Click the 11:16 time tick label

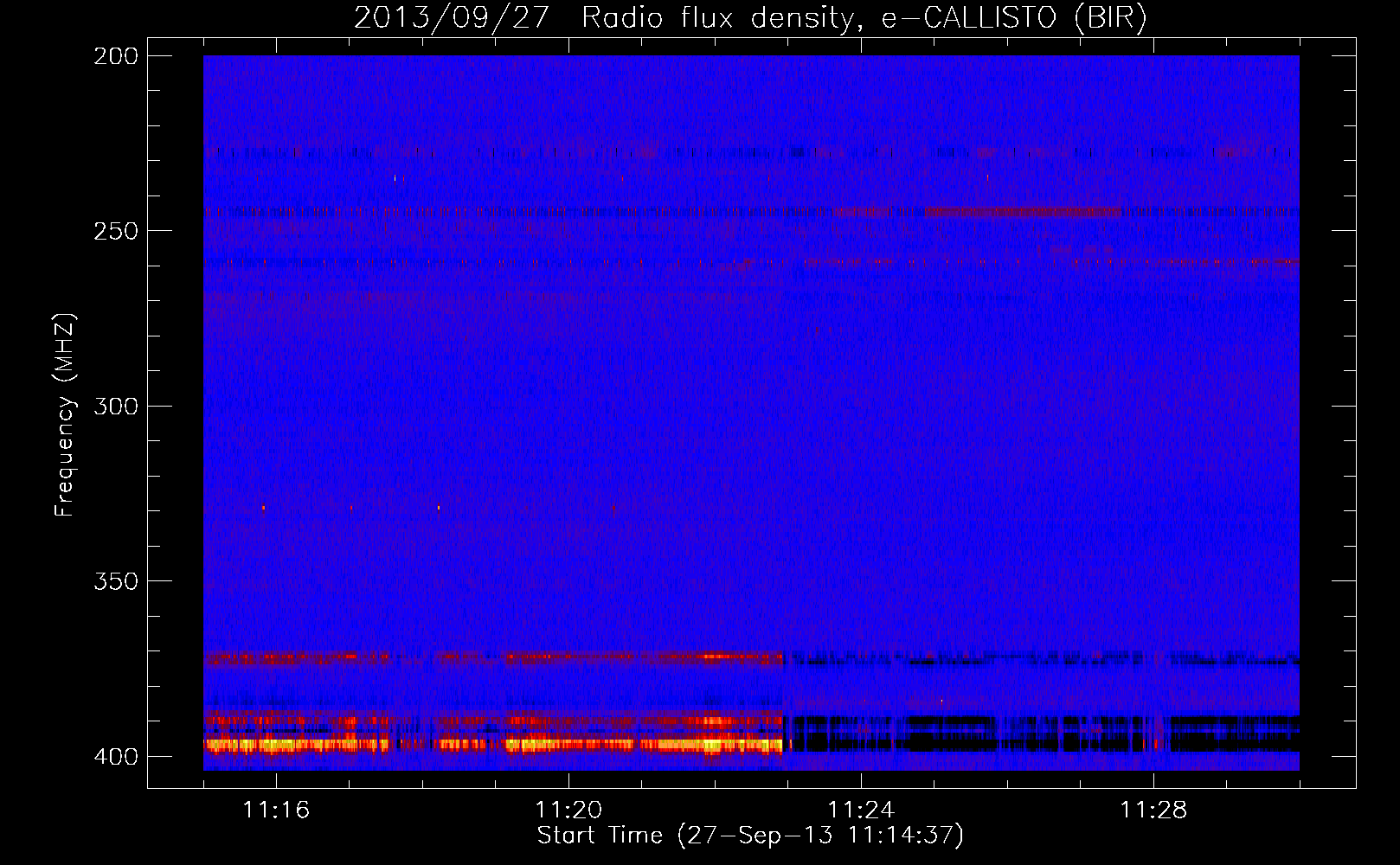tap(276, 811)
